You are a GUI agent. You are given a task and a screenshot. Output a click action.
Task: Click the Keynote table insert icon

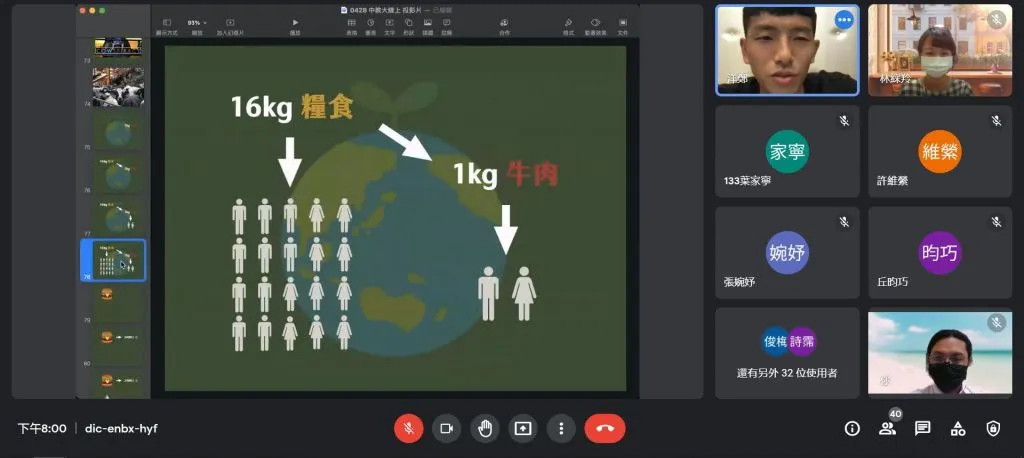pos(351,23)
